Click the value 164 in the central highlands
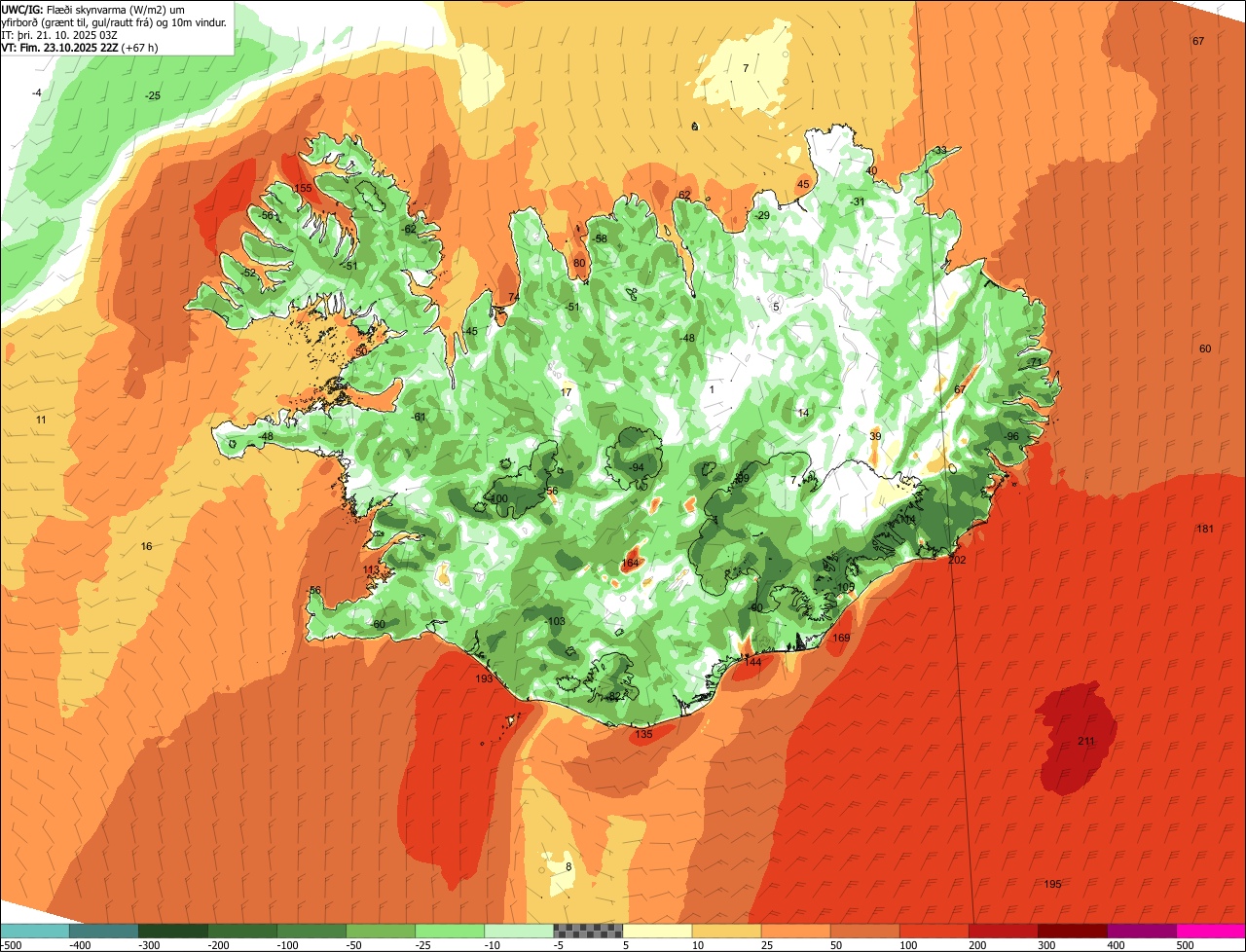 pos(630,564)
